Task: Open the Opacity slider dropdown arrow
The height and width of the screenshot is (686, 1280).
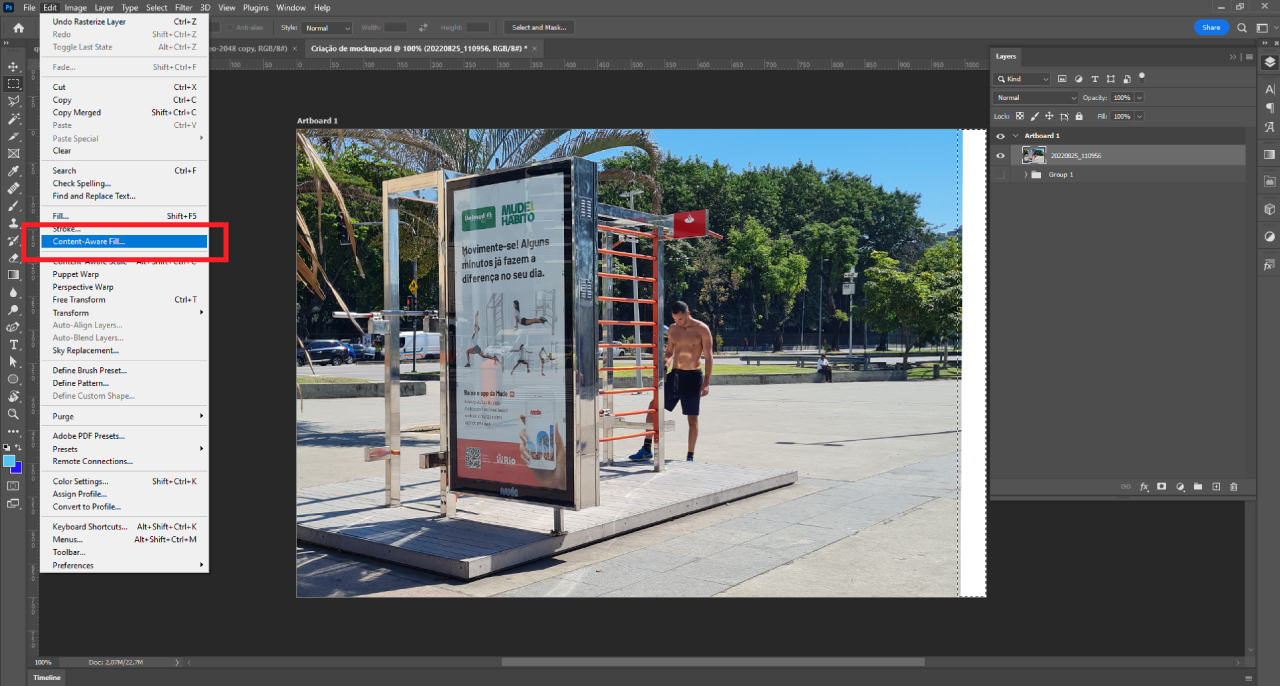Action: point(1139,98)
